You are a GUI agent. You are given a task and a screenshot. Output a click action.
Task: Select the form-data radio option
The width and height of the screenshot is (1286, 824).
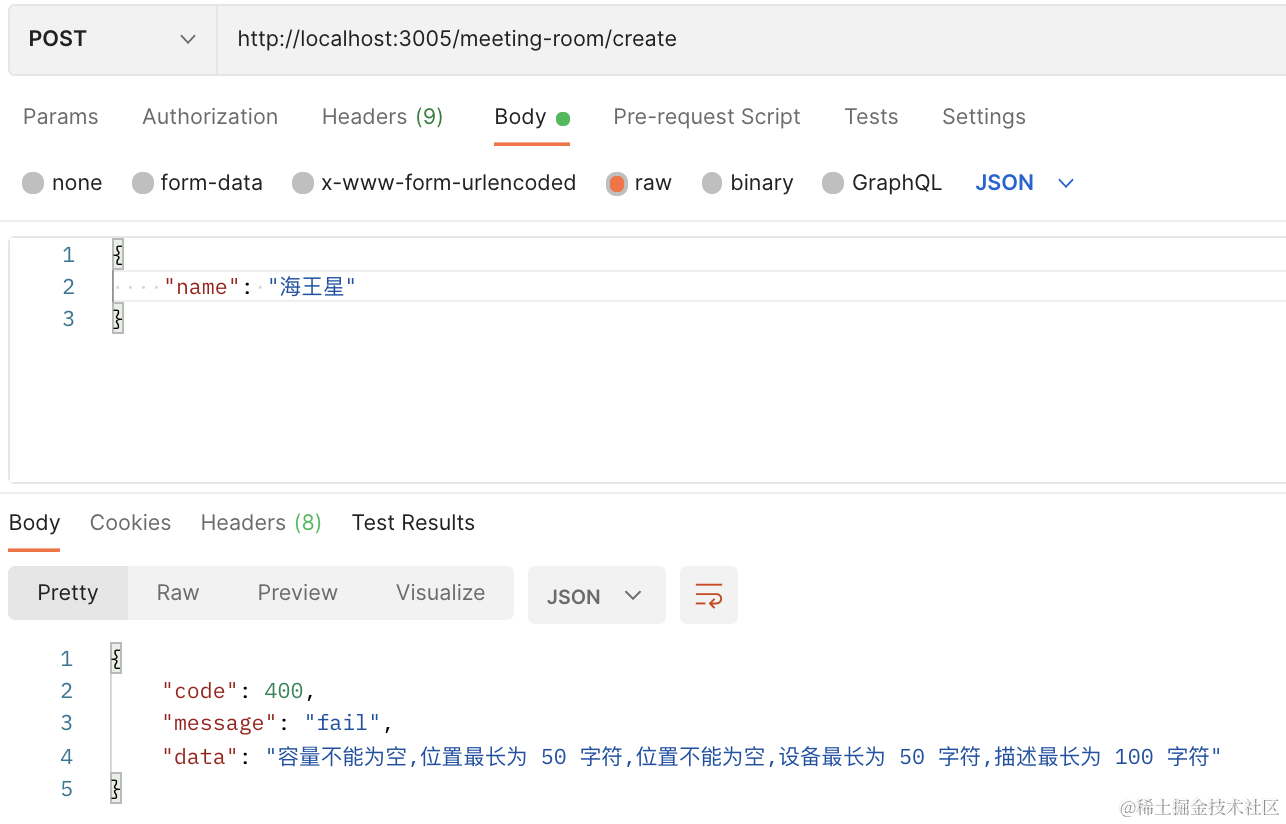[143, 183]
